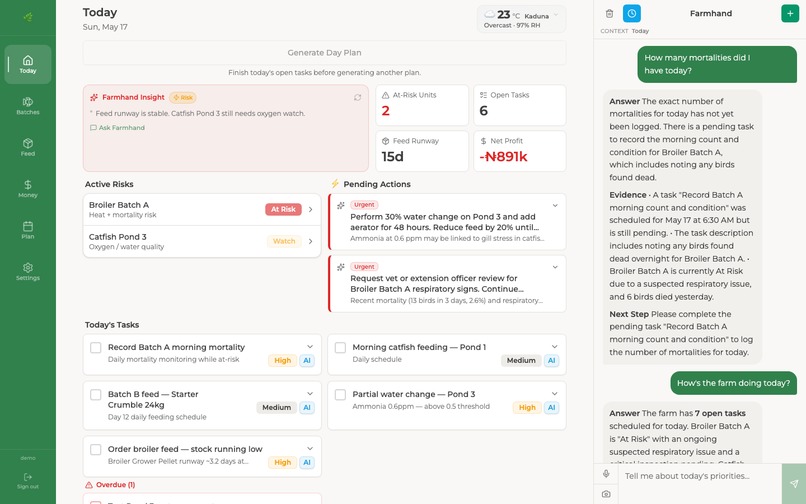Image resolution: width=806 pixels, height=504 pixels.
Task: Check Record Batch A morning mortality task
Action: [96, 348]
